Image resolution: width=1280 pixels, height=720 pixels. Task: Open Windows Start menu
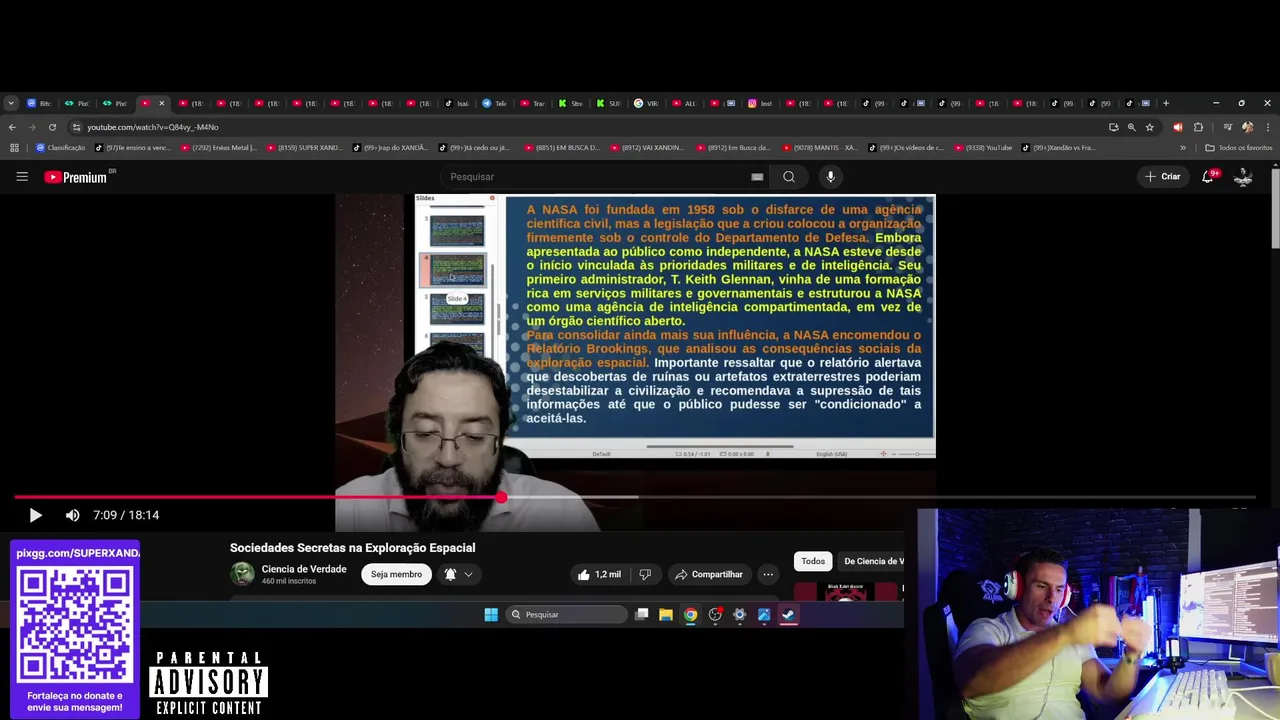[x=491, y=615]
